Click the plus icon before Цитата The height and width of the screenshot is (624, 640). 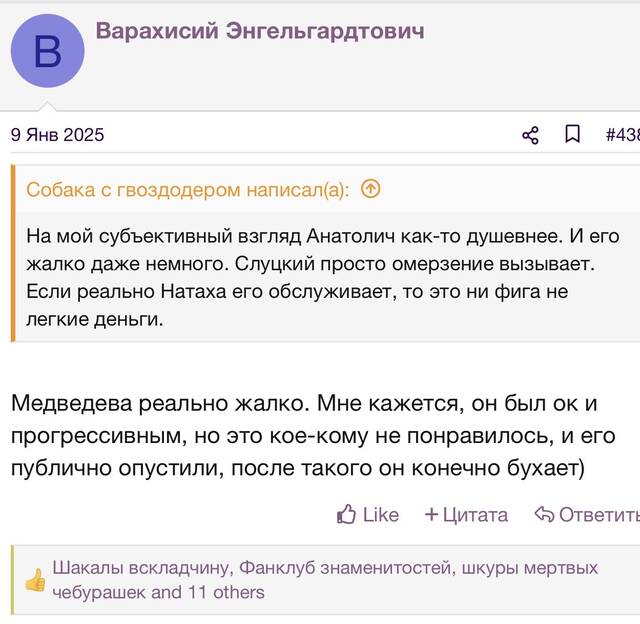click(431, 514)
